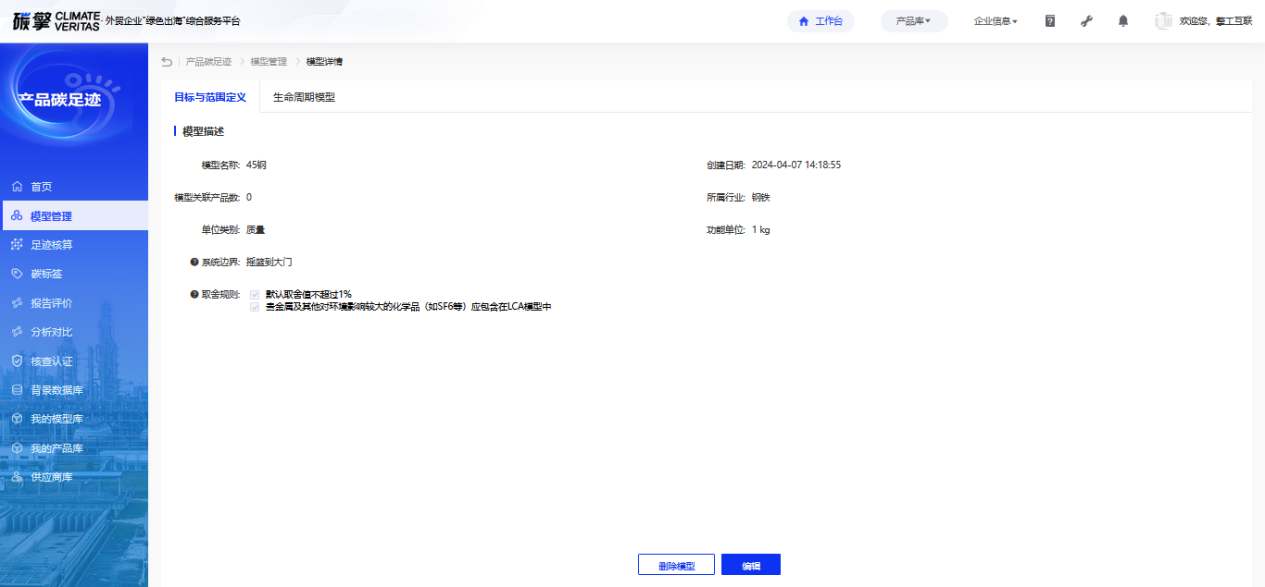The height and width of the screenshot is (587, 1265).
Task: Go to 模型管理 breadcrumb link
Action: pyautogui.click(x=268, y=62)
